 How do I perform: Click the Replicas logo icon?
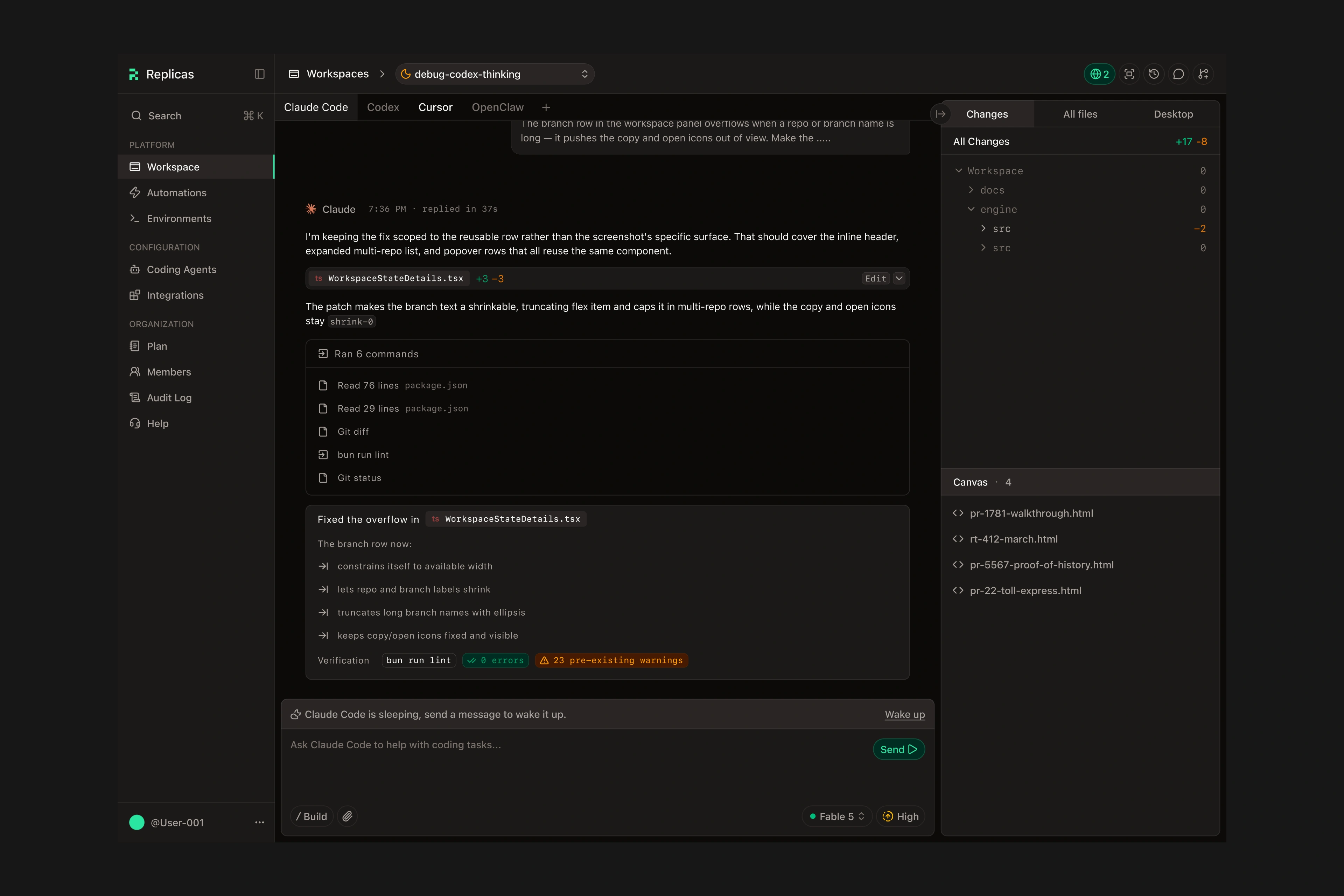(x=134, y=74)
